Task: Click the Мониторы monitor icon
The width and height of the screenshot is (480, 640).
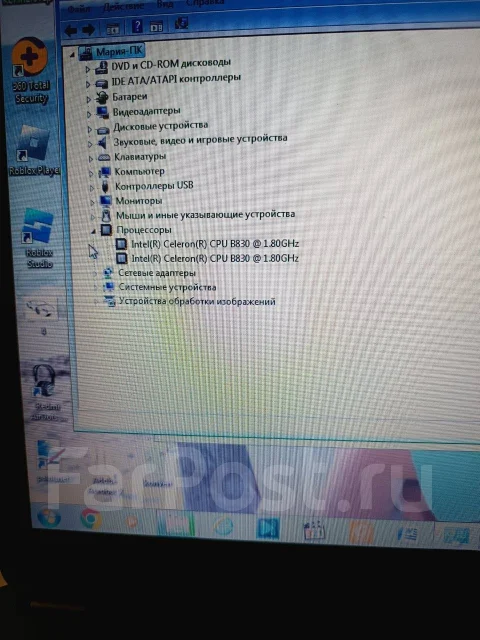Action: pyautogui.click(x=106, y=200)
